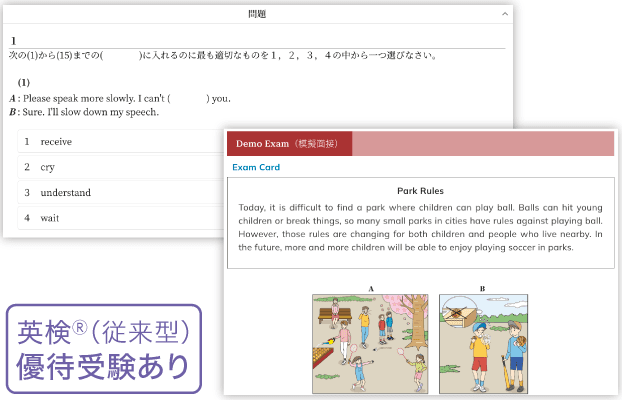Open the Demo Exam tab
Screen dimensions: 622x400
(x=289, y=144)
